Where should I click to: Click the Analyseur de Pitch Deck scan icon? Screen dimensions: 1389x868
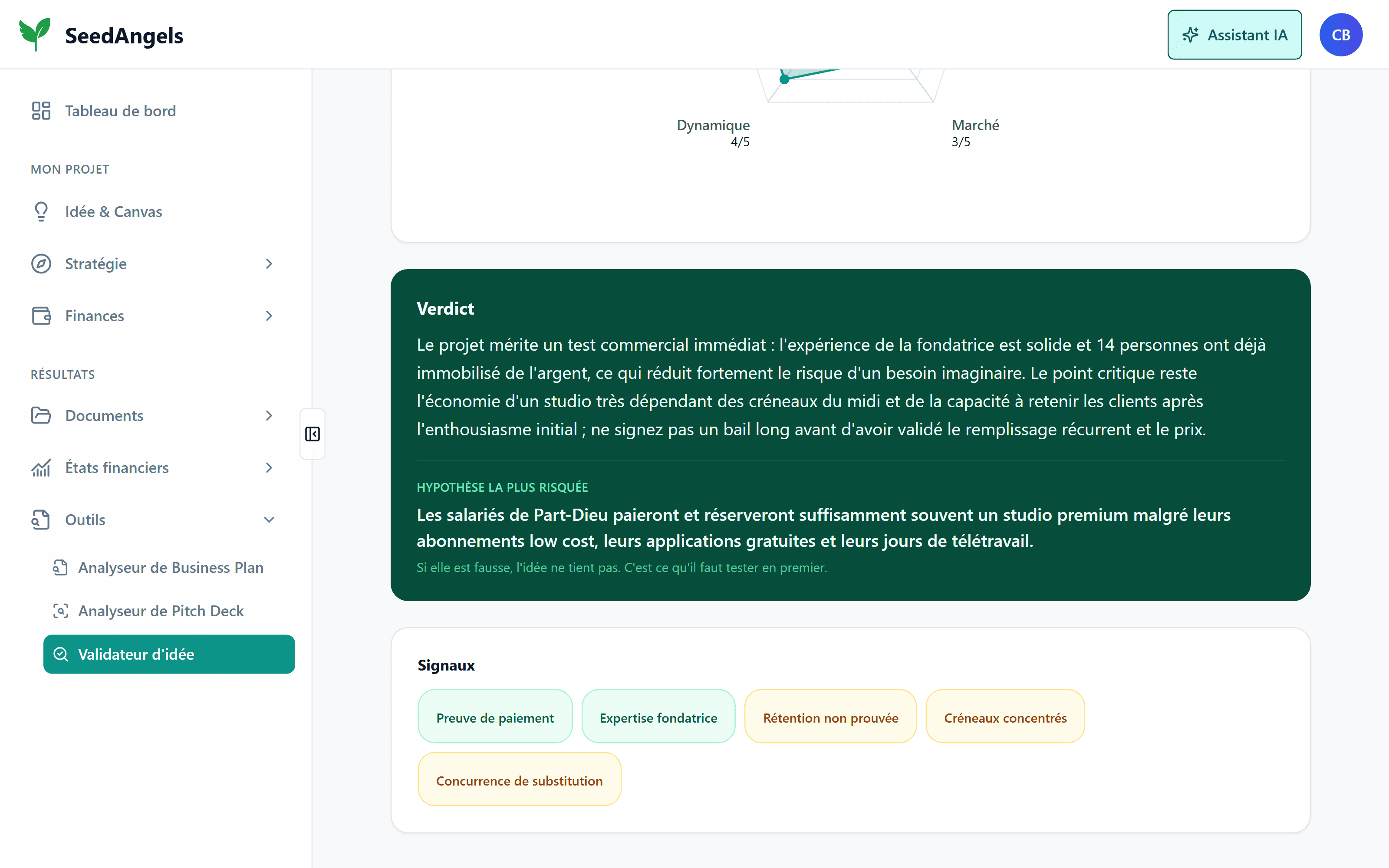pyautogui.click(x=61, y=611)
